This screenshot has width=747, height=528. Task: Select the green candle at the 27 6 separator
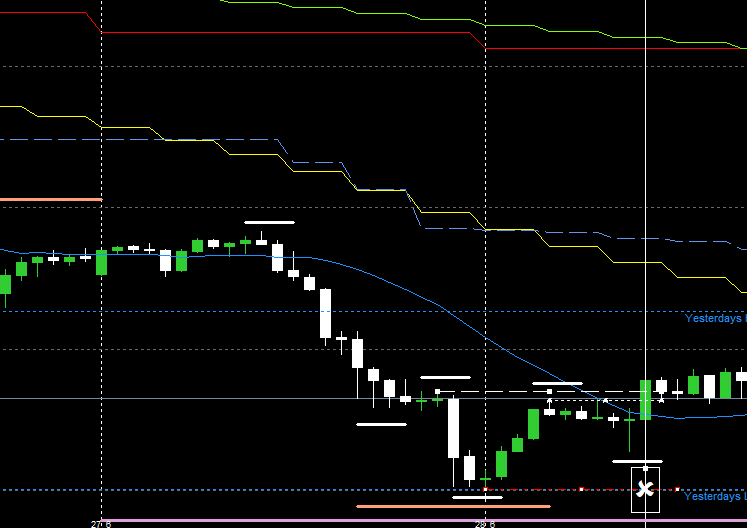point(101,262)
